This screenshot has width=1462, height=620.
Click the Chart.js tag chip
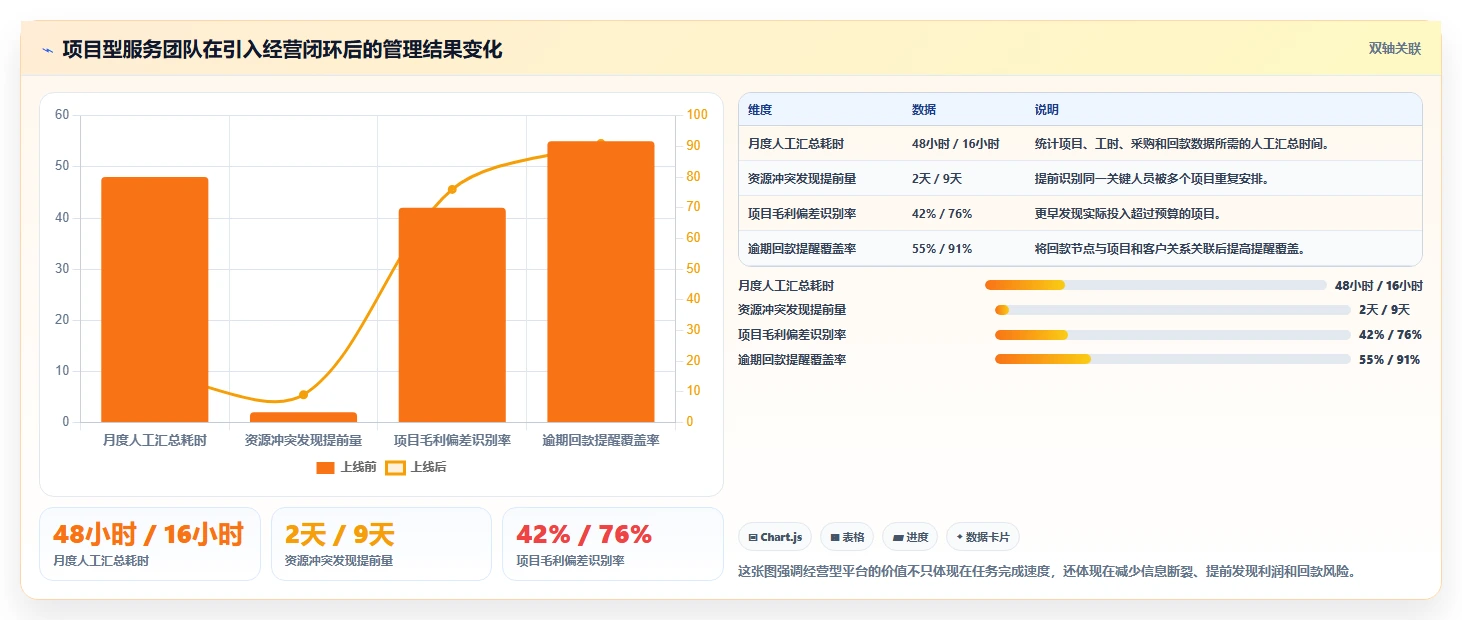click(x=775, y=537)
